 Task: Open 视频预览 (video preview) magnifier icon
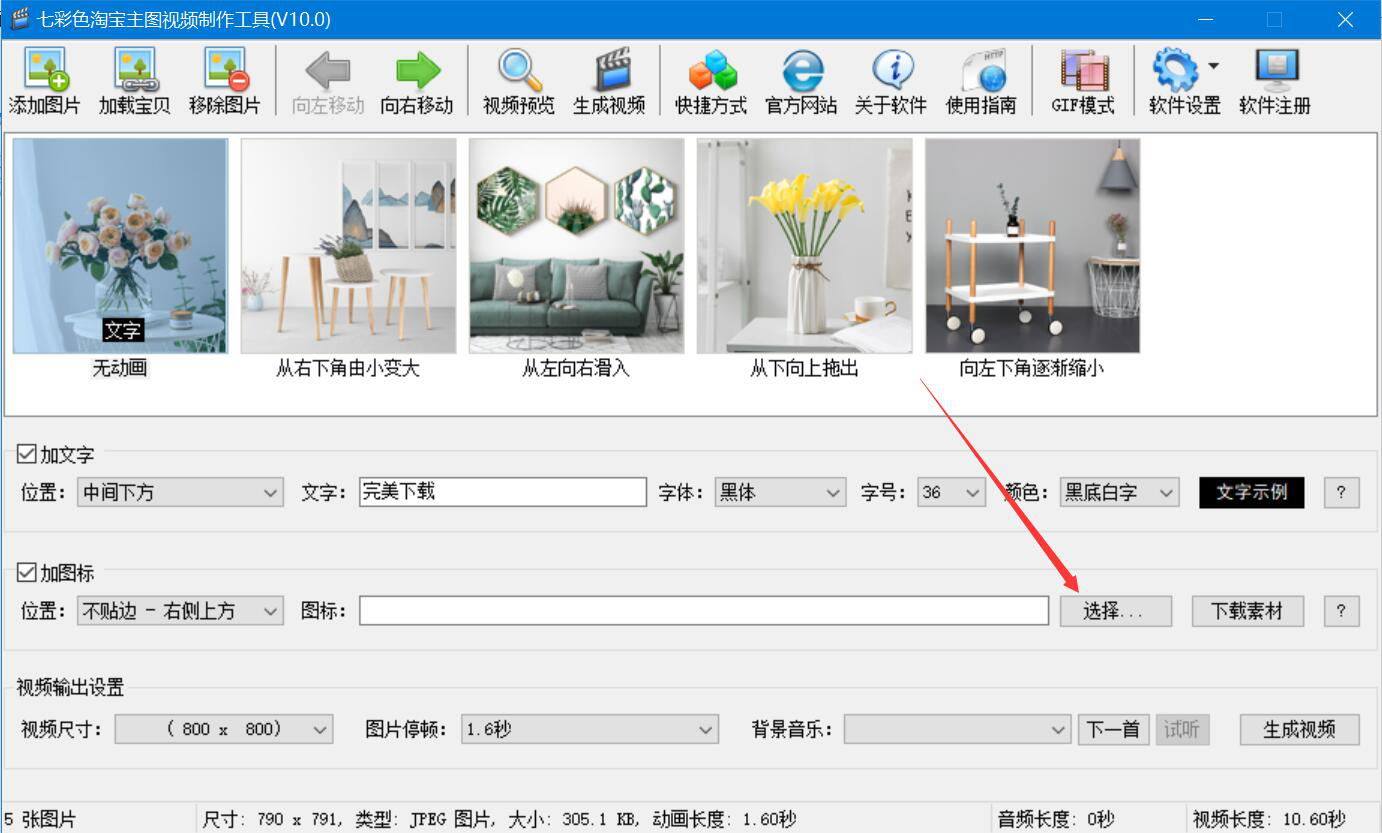pos(519,70)
